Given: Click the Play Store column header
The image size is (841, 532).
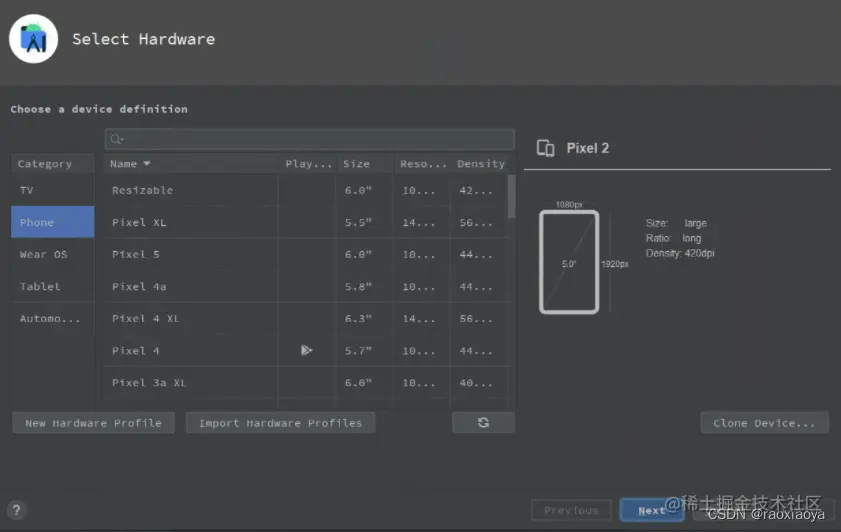Looking at the screenshot, I should click(308, 164).
